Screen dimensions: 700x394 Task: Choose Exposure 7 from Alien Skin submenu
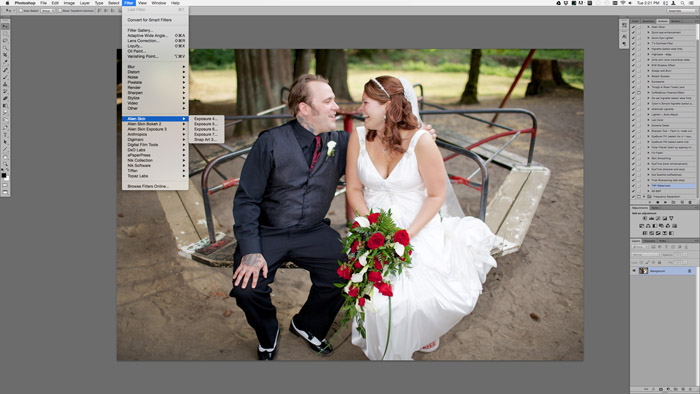coord(206,134)
